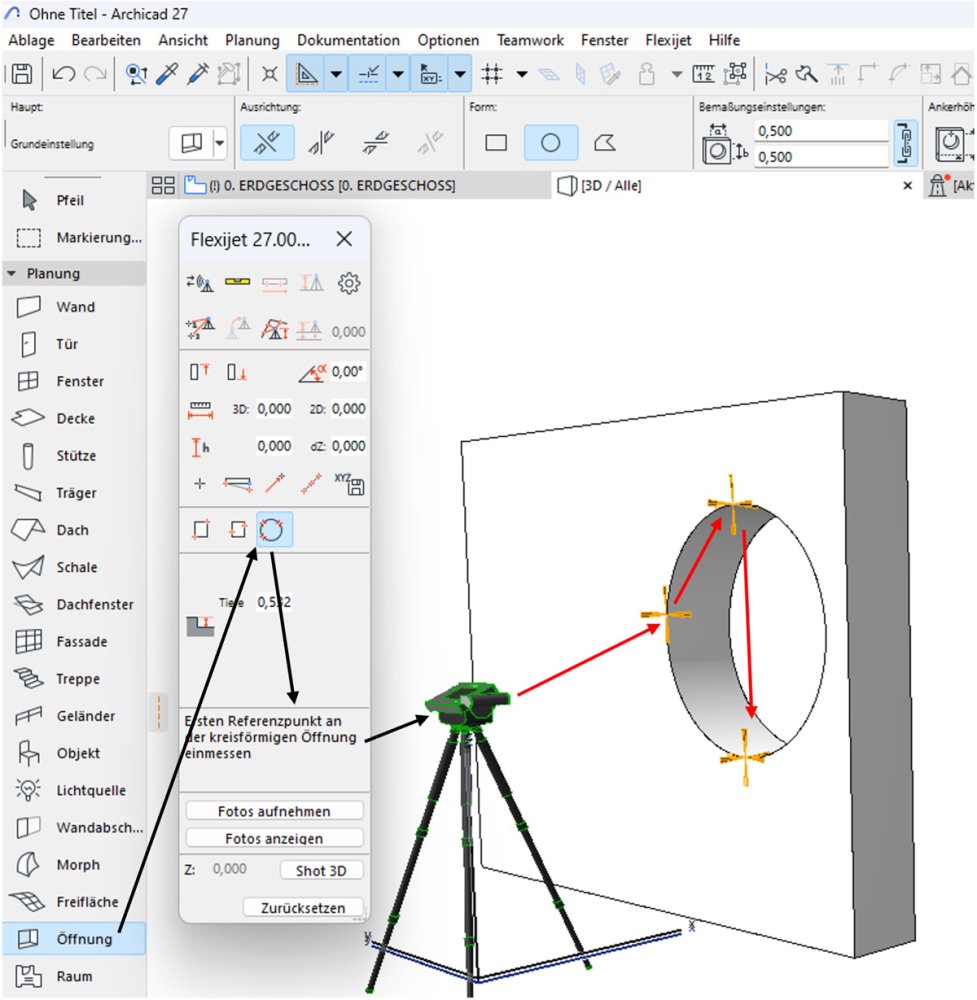Click Shot 3D button
This screenshot has height=1000, width=977.
pyautogui.click(x=321, y=871)
